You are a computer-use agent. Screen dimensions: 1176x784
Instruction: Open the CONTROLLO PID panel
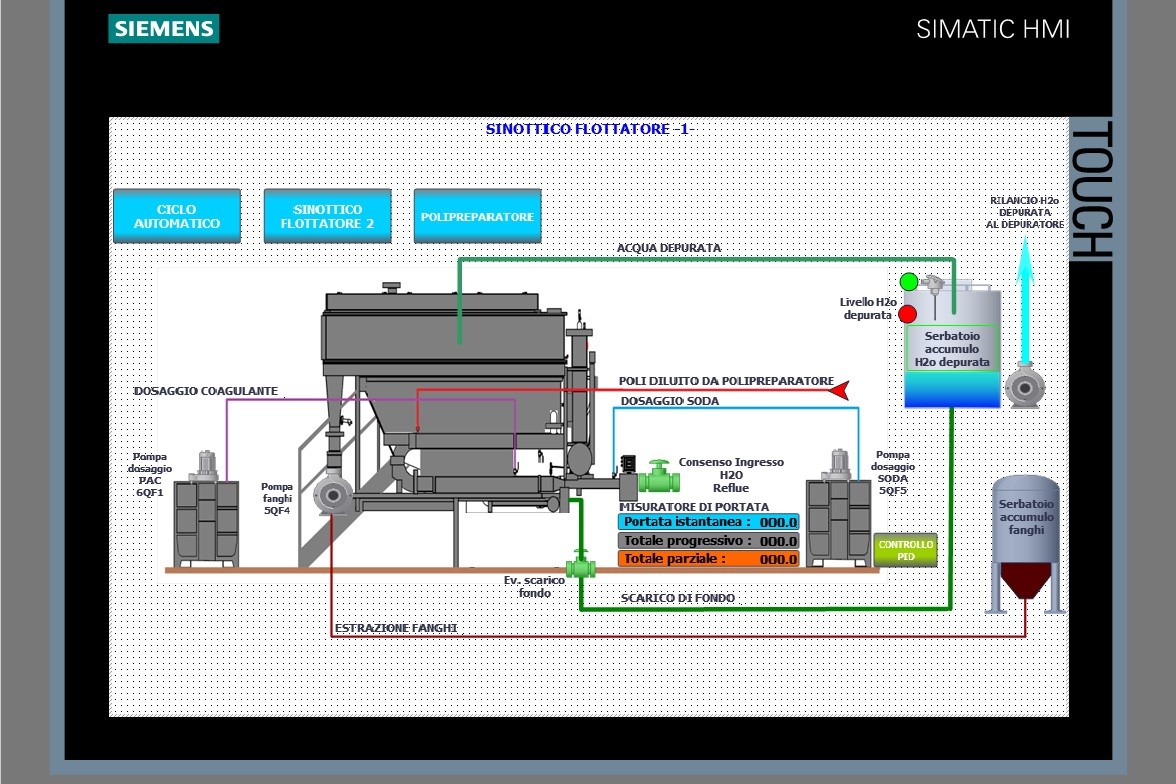[x=905, y=550]
